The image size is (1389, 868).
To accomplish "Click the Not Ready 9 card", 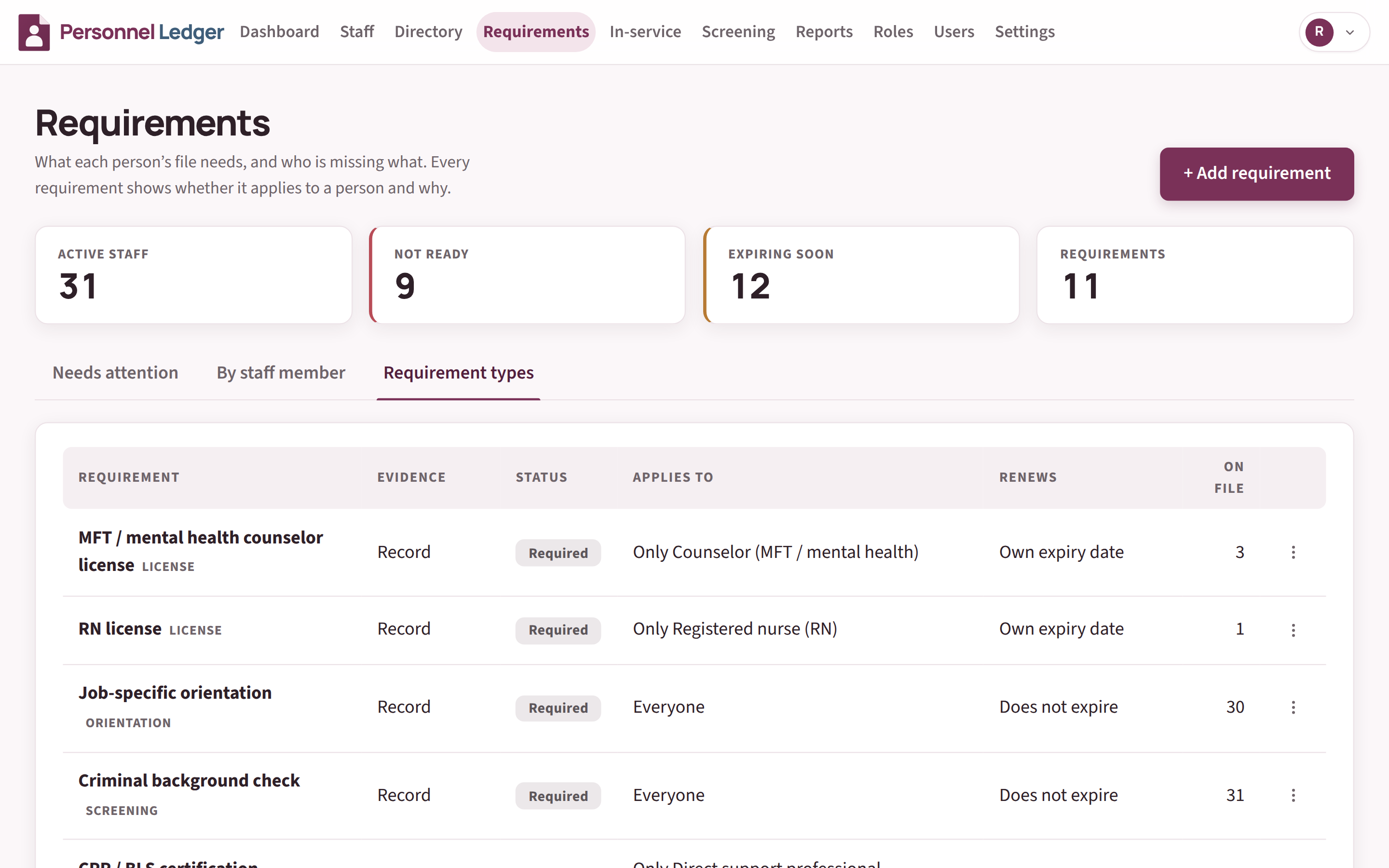I will (527, 275).
